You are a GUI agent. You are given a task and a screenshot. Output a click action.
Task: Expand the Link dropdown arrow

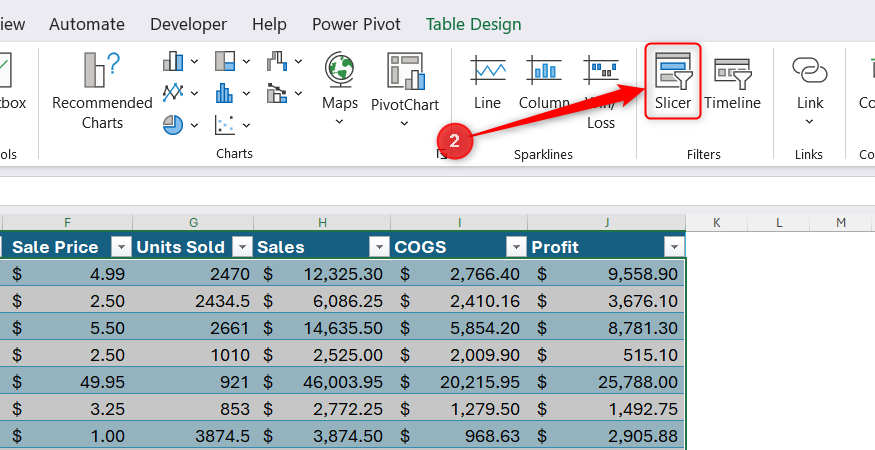(809, 122)
